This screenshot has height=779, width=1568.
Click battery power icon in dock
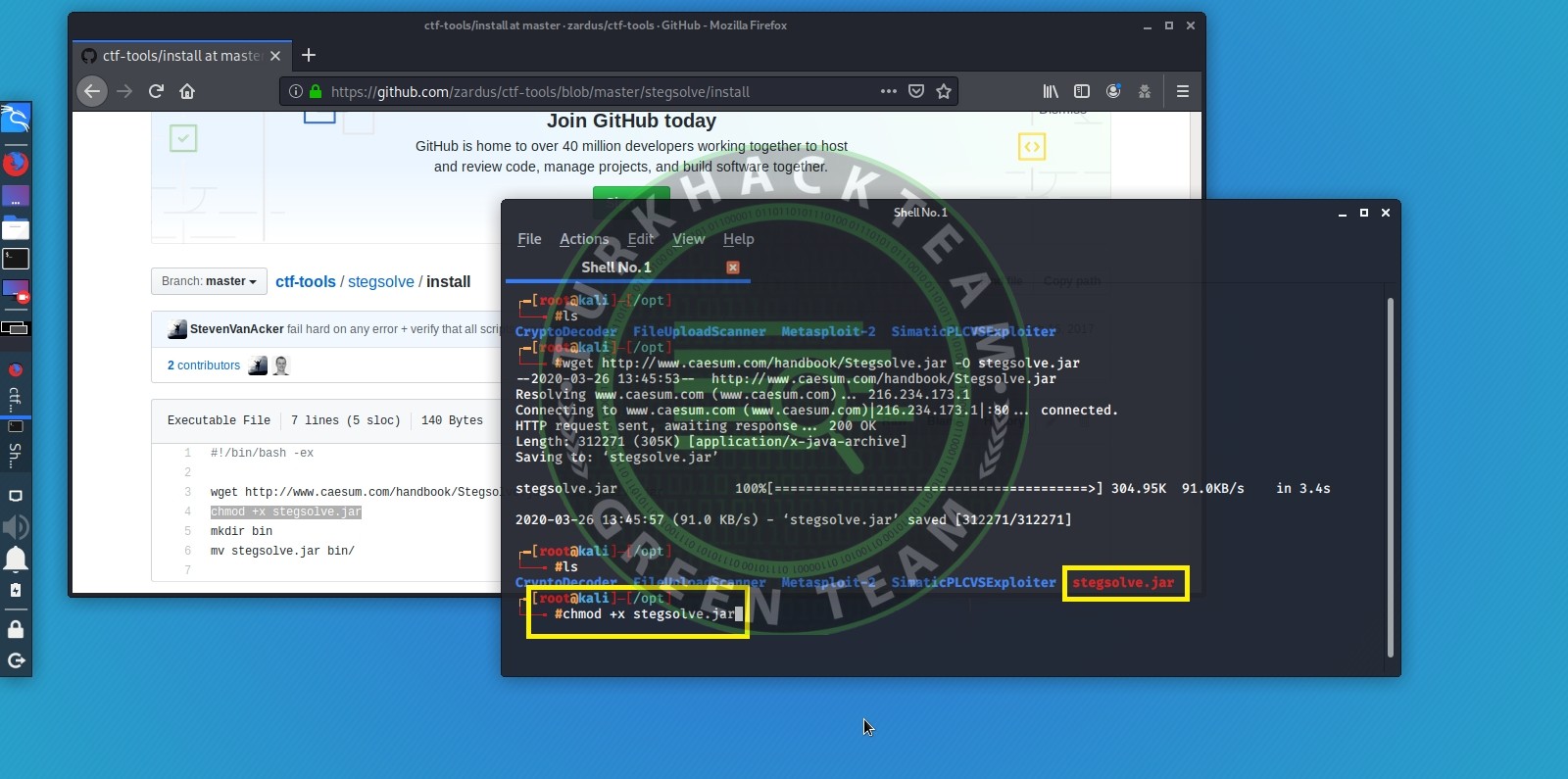(16, 590)
